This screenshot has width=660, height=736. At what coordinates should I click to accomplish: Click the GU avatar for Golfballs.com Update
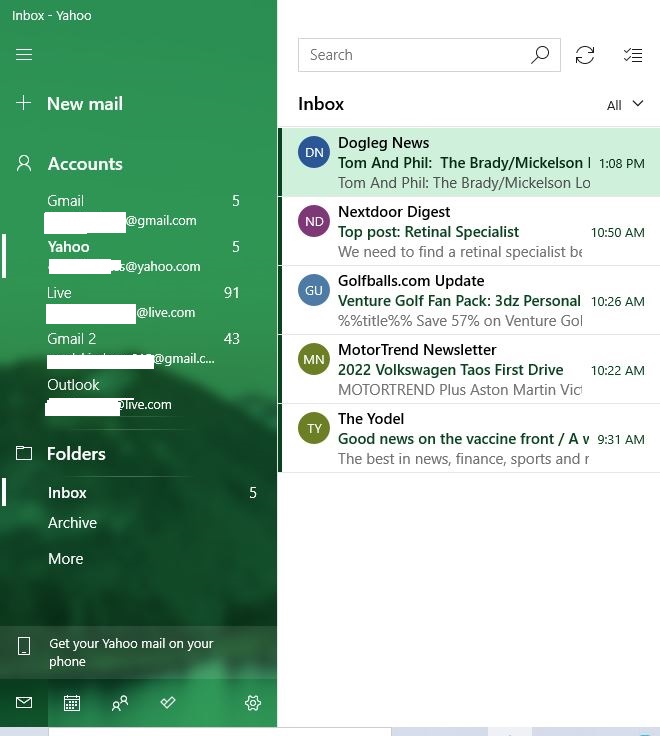coord(314,290)
